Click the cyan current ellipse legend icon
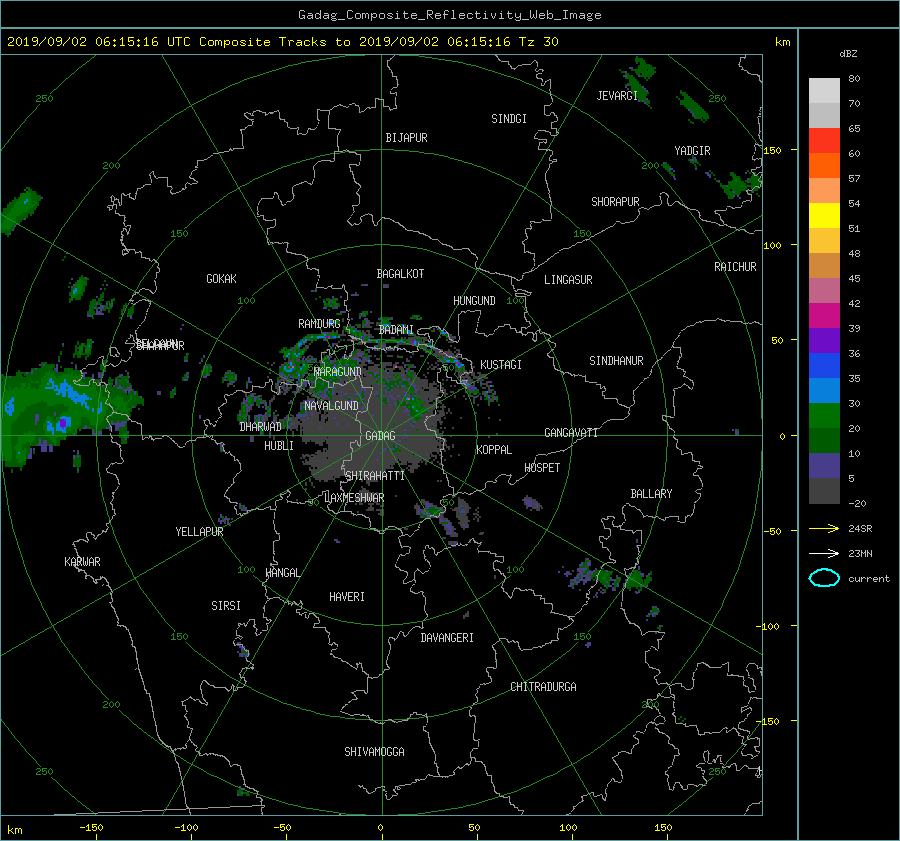Image resolution: width=900 pixels, height=841 pixels. (x=824, y=578)
